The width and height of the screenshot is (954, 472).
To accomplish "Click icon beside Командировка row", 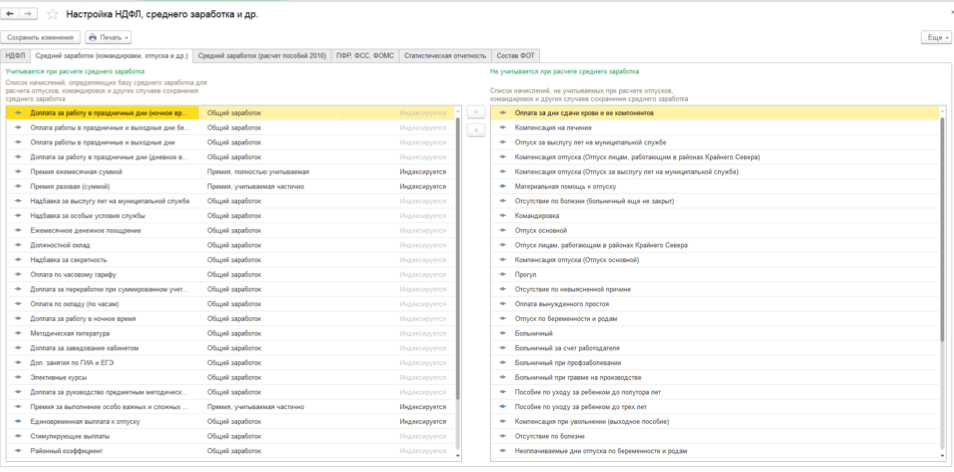I will click(x=503, y=216).
